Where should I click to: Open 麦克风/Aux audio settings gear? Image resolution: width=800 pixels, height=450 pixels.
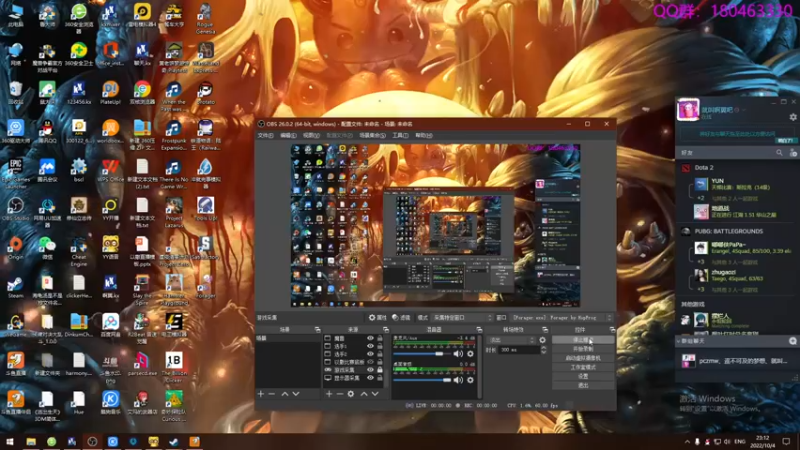pos(470,354)
